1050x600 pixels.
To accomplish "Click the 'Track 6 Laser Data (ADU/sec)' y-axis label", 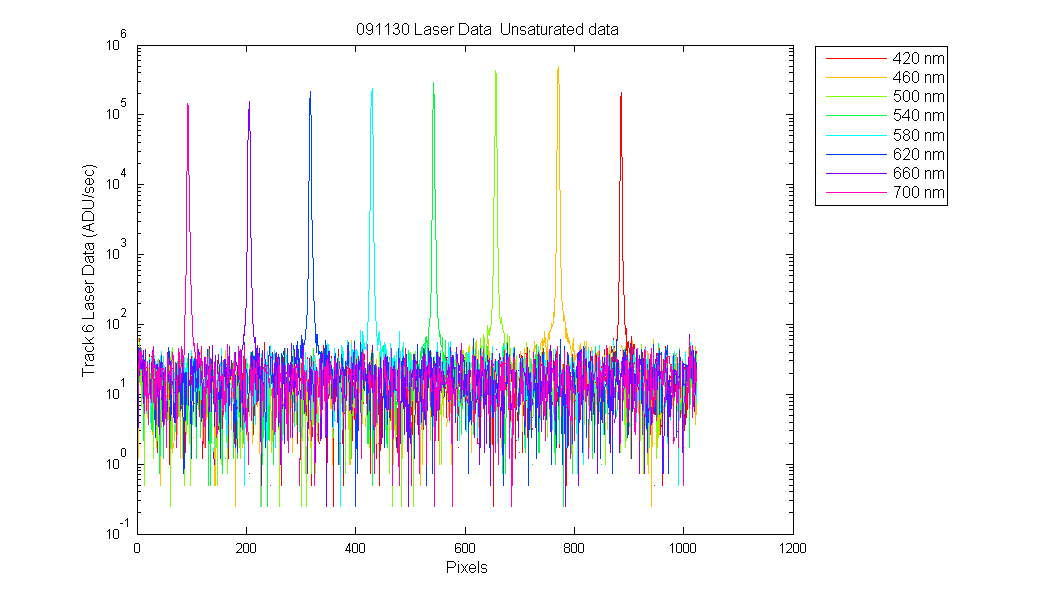I will [x=89, y=271].
